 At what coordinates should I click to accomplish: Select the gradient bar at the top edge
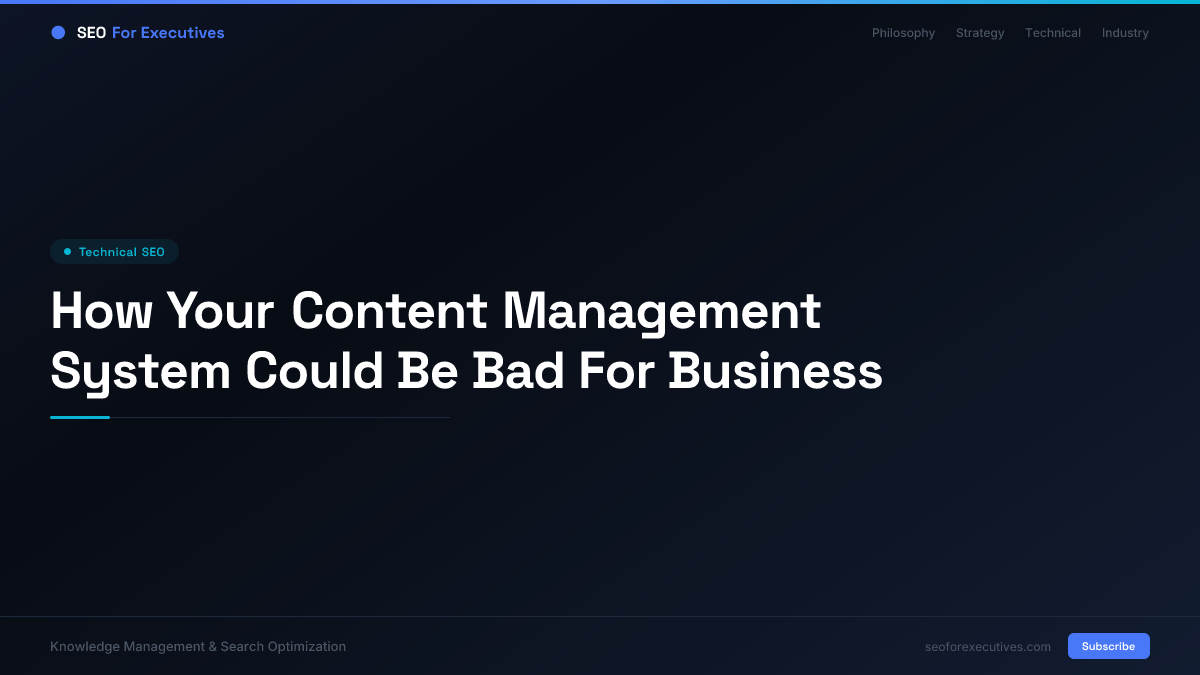pyautogui.click(x=600, y=2)
